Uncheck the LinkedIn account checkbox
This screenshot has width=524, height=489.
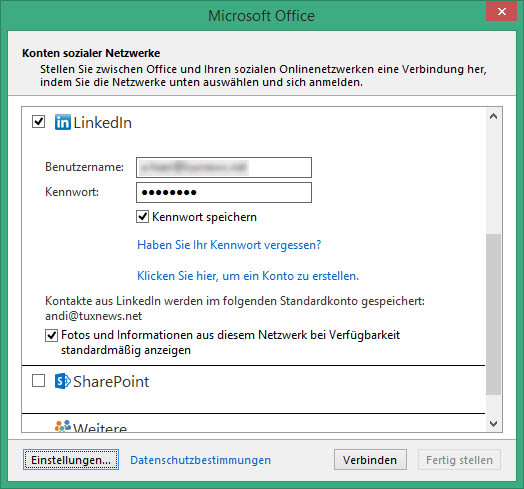click(x=38, y=122)
